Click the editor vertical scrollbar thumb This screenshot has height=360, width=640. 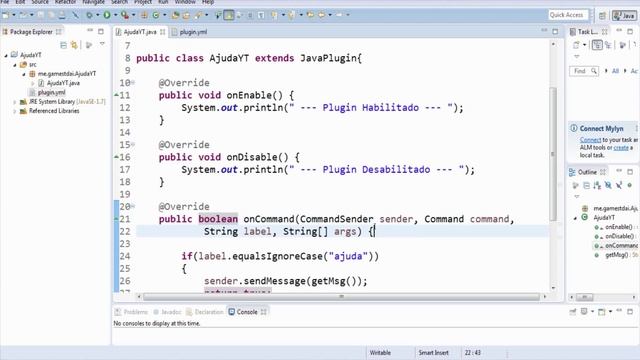click(x=553, y=153)
